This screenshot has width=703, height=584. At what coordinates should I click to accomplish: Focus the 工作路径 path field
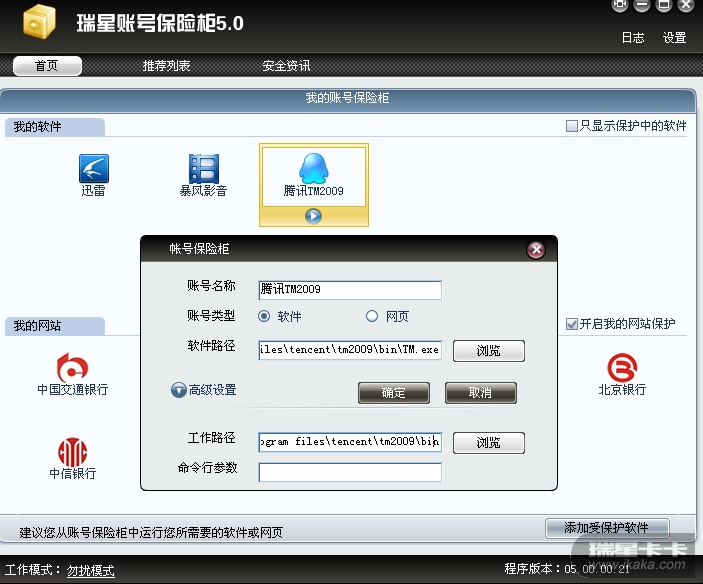point(350,442)
